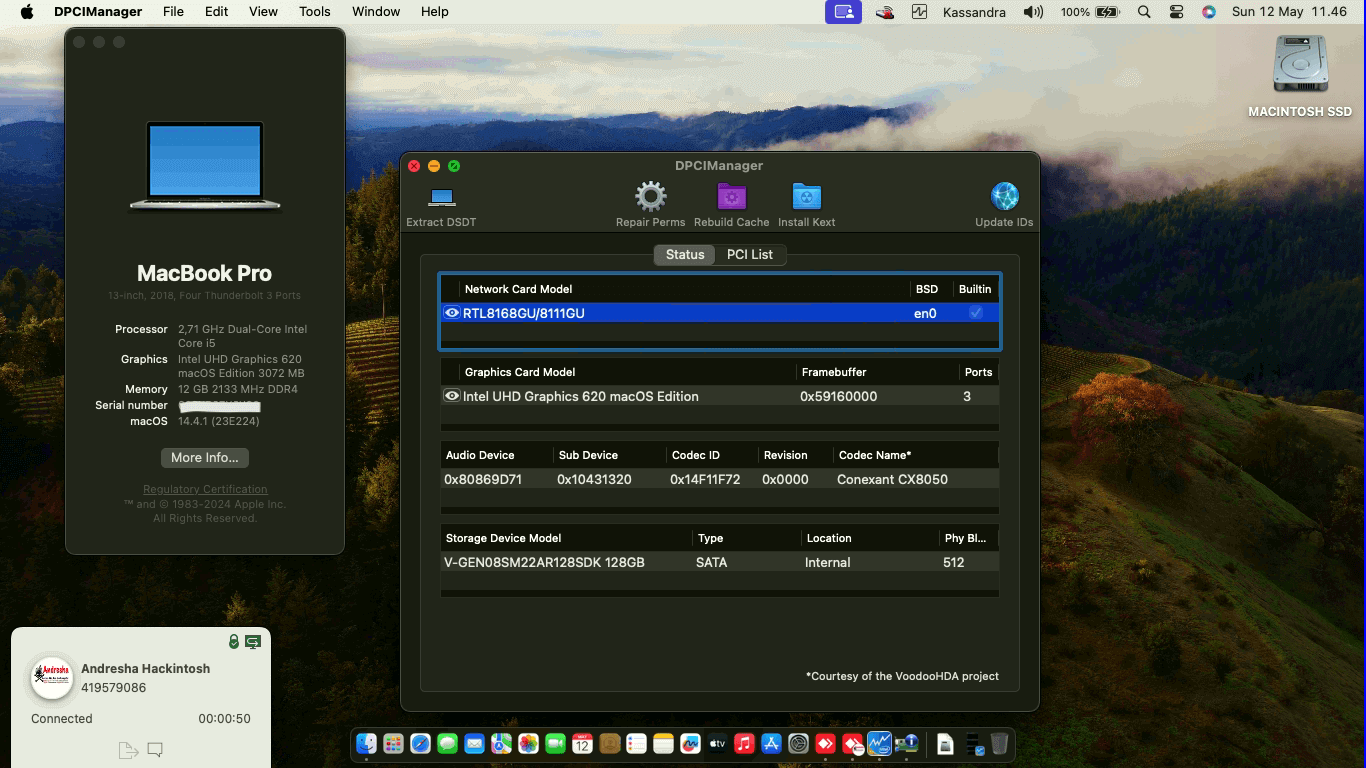Click the Intel UHD Graphics 620 macOS Edition row

coord(719,396)
